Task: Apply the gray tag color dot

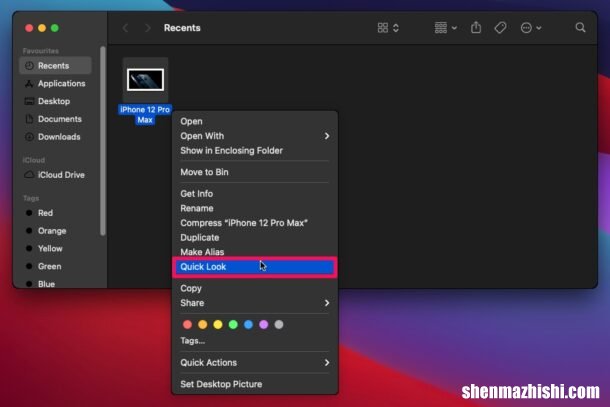Action: (279, 325)
